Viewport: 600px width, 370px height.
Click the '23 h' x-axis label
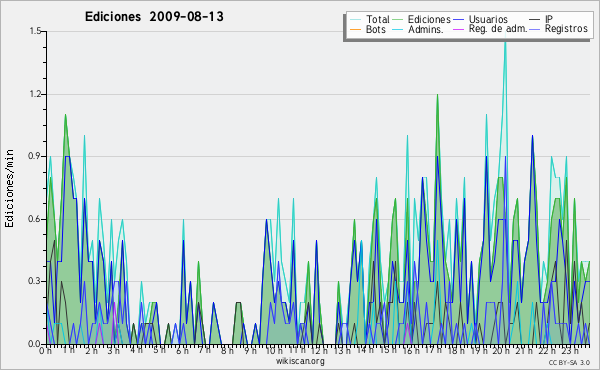[570, 351]
